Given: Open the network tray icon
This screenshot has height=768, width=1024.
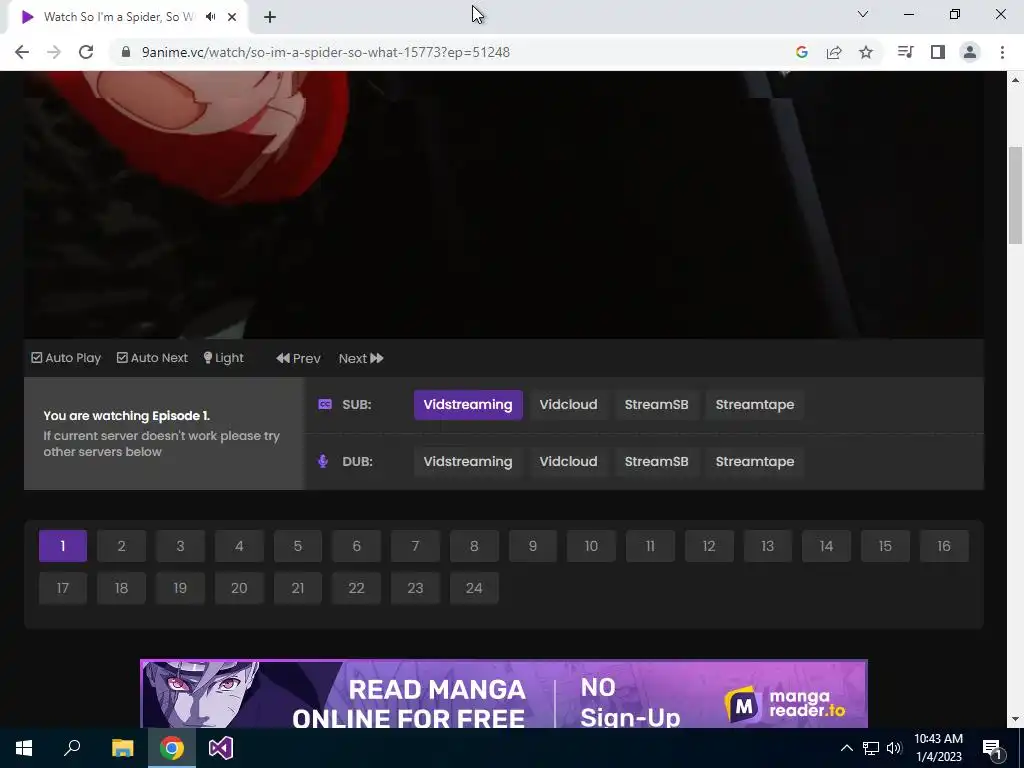Looking at the screenshot, I should pyautogui.click(x=871, y=748).
